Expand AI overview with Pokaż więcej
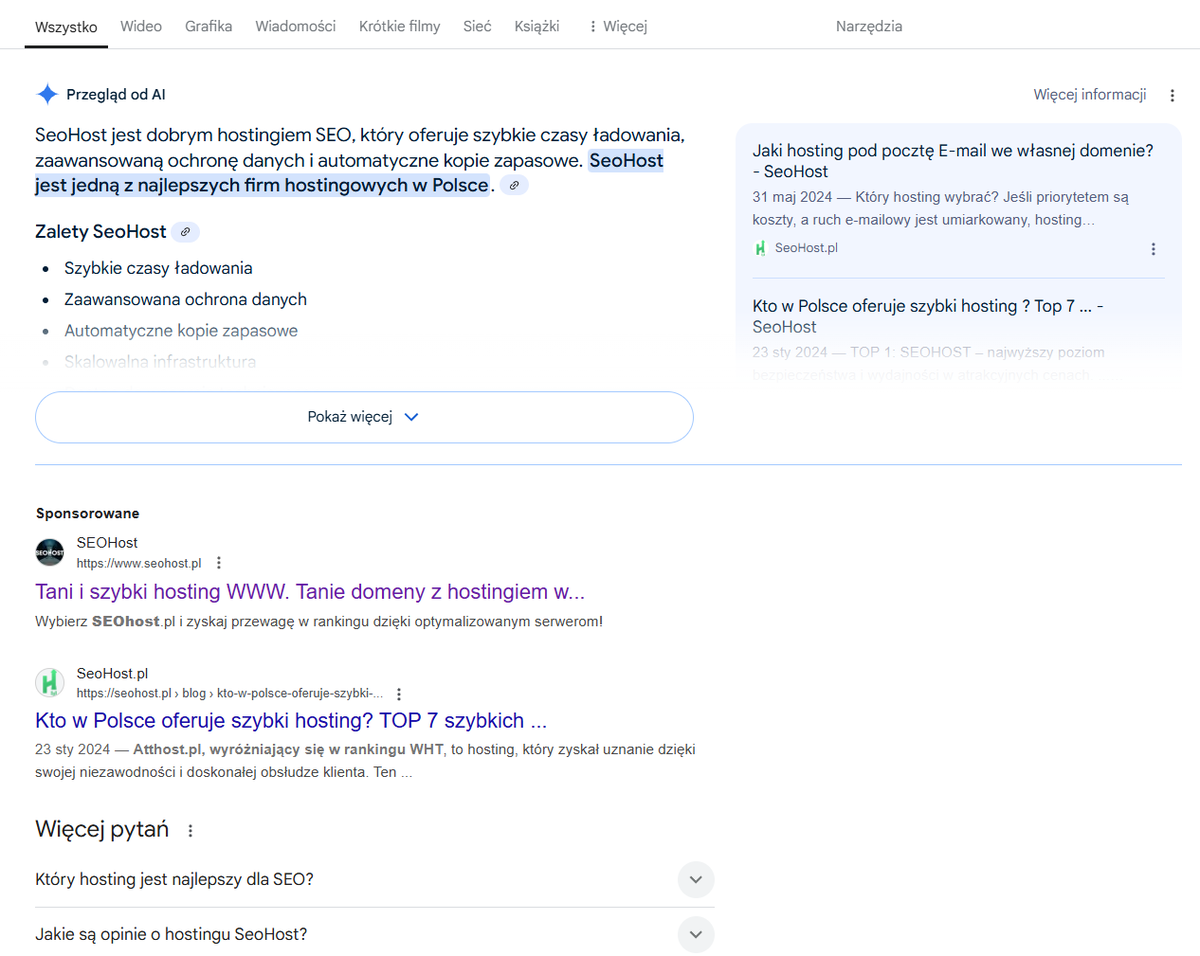This screenshot has height=956, width=1200. click(364, 417)
